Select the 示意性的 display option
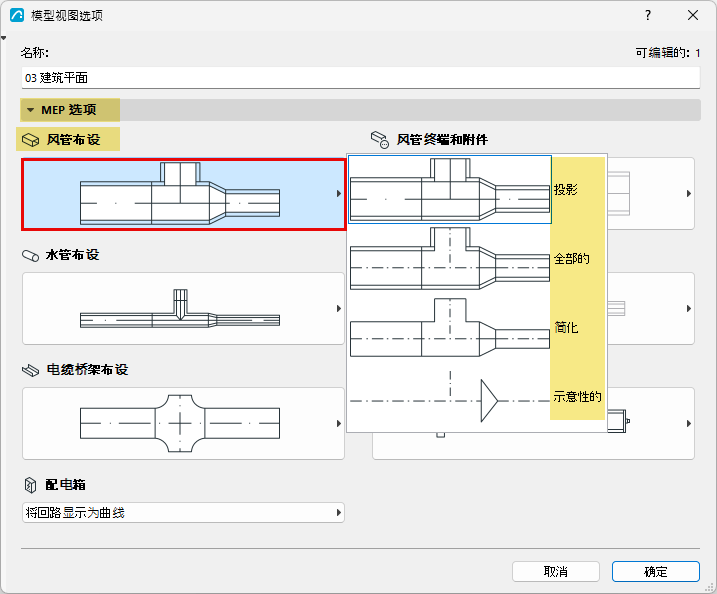This screenshot has height=594, width=717. [x=476, y=396]
